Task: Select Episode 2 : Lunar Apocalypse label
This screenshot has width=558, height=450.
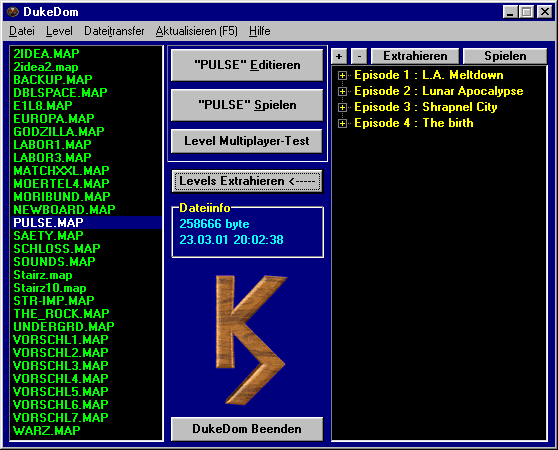Action: coord(438,91)
